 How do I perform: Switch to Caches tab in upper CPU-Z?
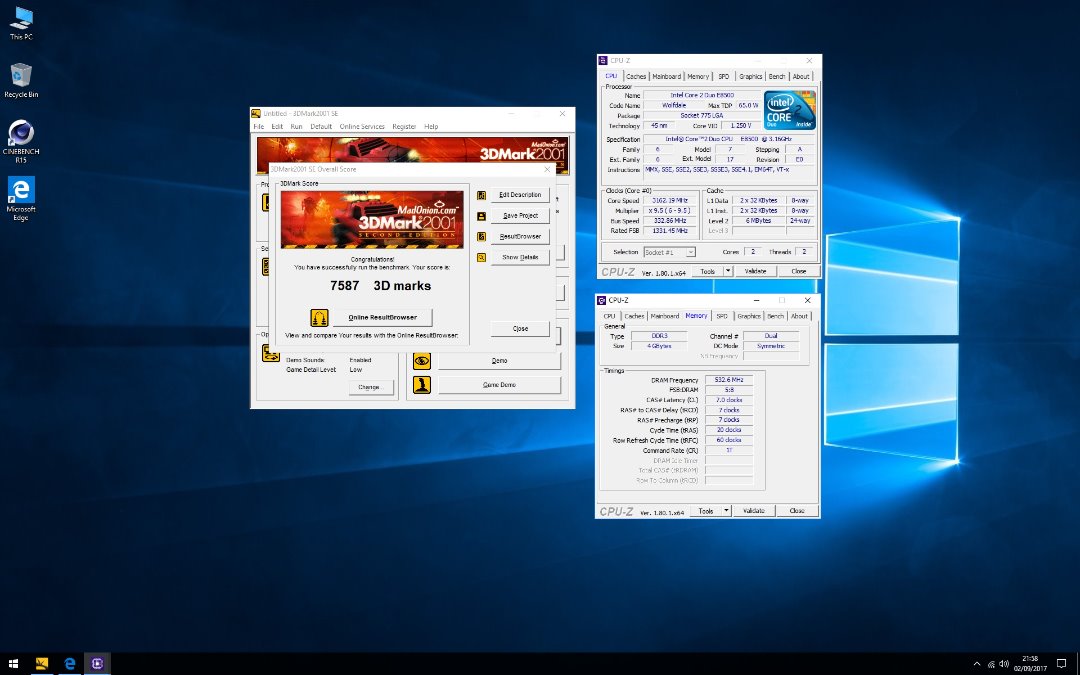(636, 76)
